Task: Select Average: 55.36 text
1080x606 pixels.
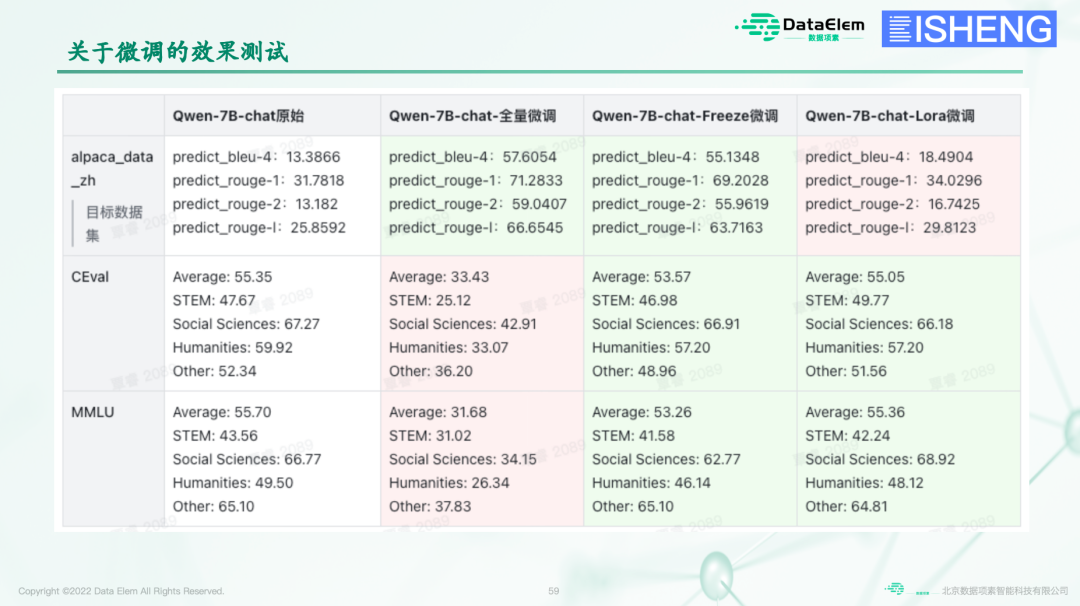Action: click(855, 412)
